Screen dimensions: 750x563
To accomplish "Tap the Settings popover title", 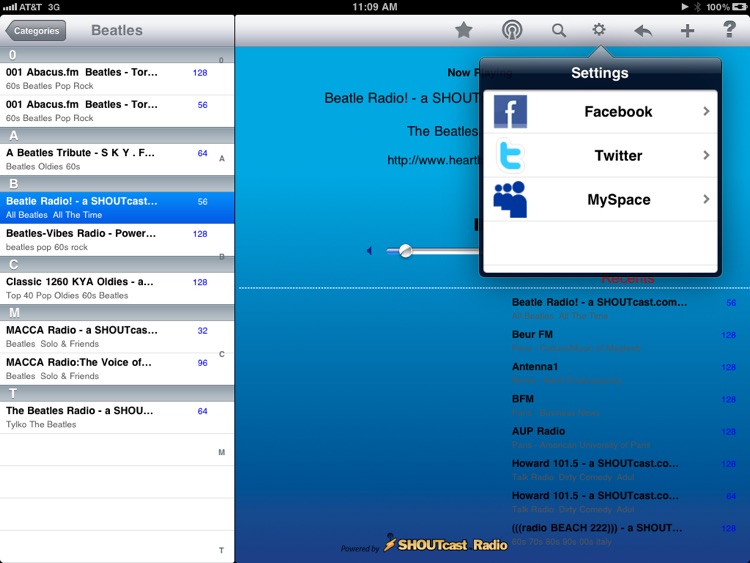I will tap(599, 73).
